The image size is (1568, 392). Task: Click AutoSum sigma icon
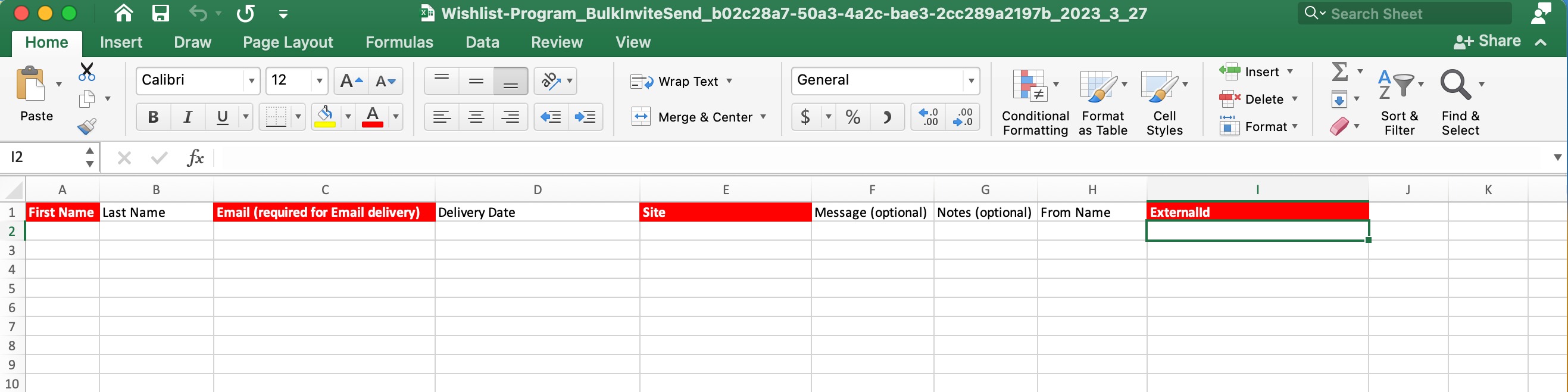pyautogui.click(x=1340, y=71)
